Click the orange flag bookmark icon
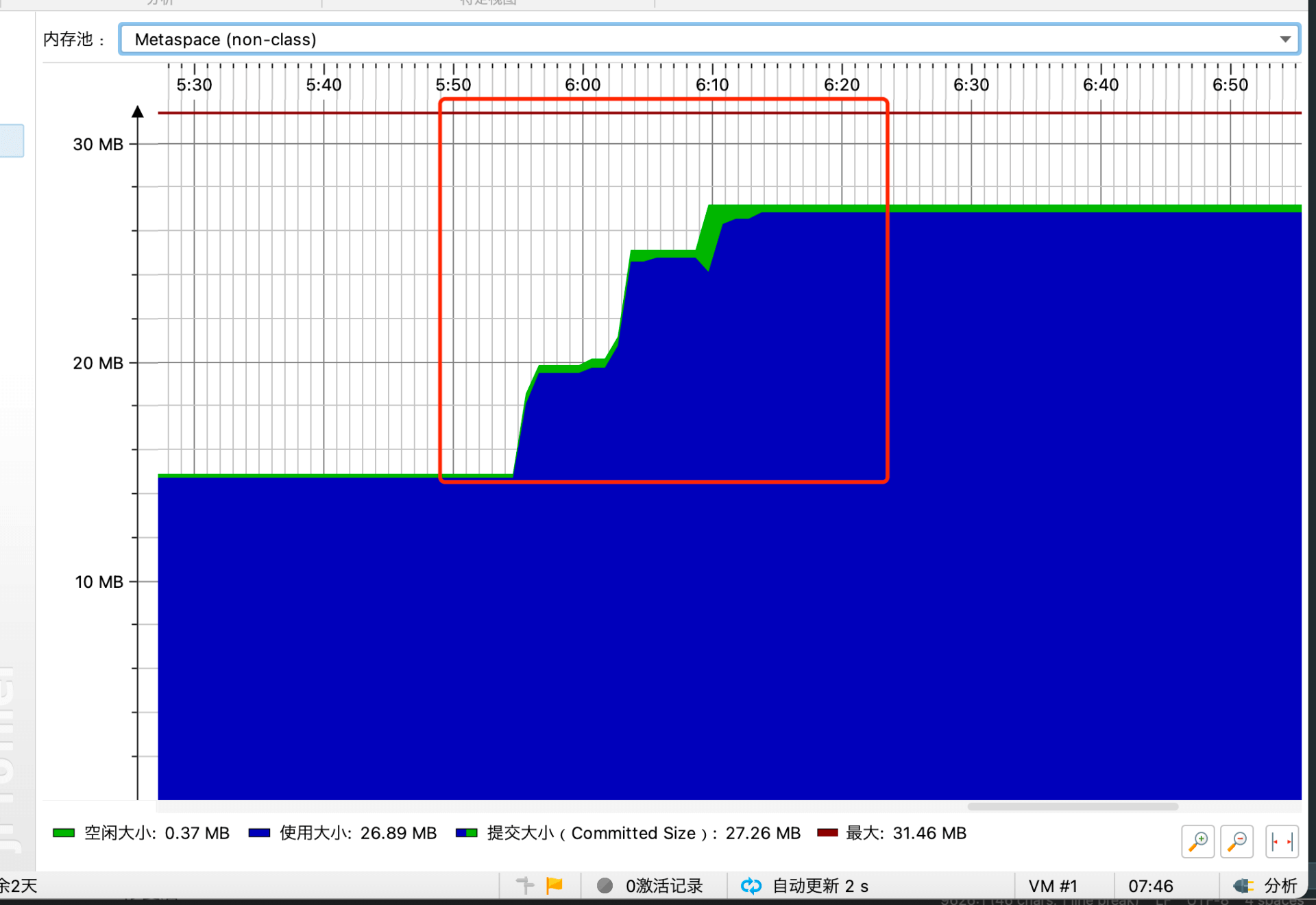Screen dimensions: 1316x905 coord(554,885)
